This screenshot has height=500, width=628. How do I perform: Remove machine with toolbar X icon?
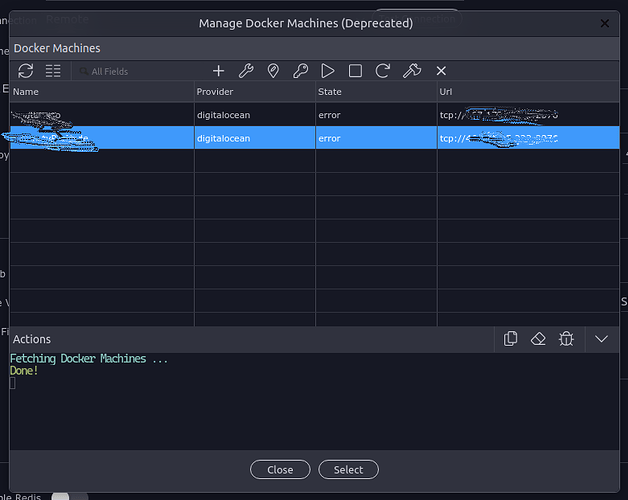[441, 71]
